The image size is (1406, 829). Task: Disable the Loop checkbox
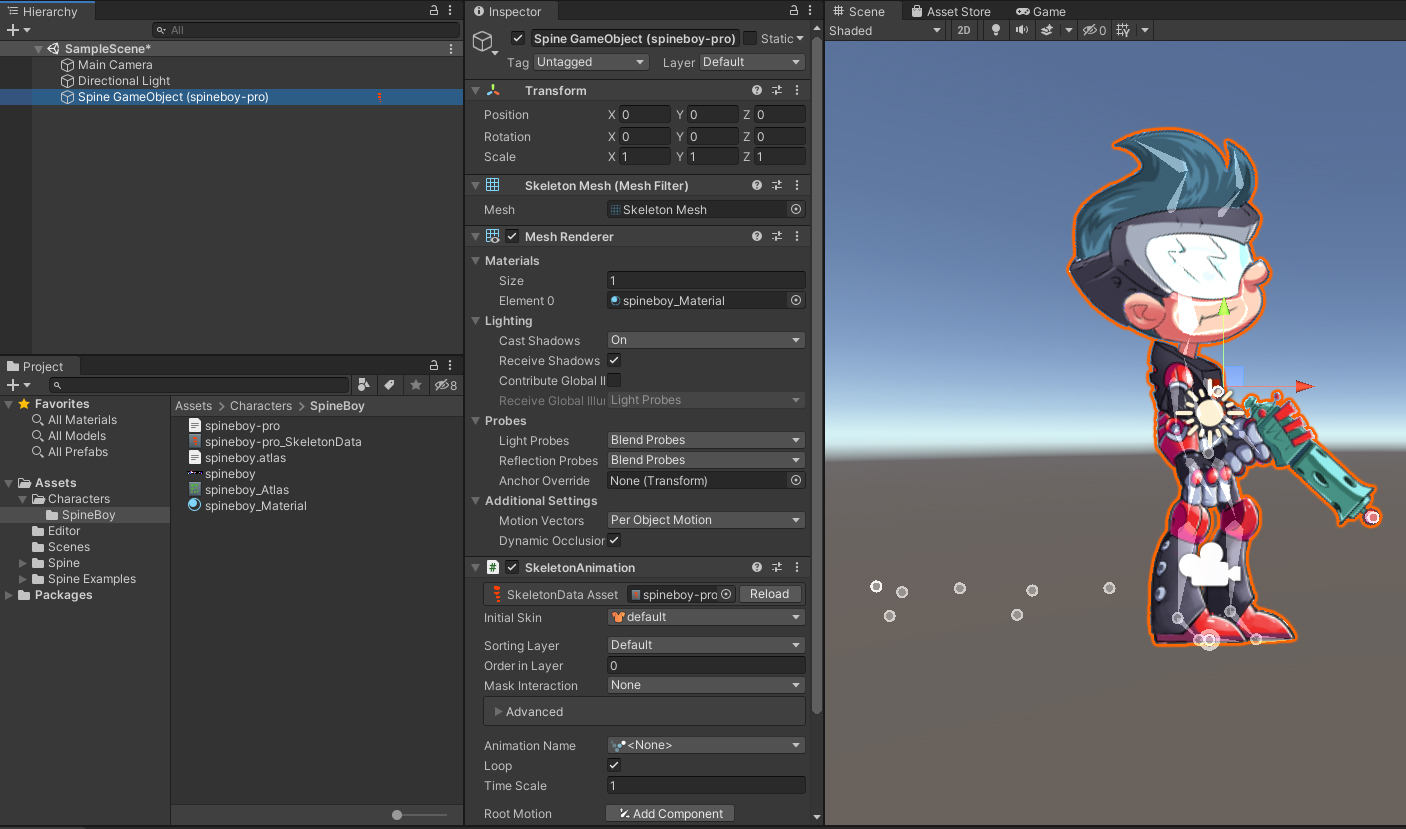[614, 765]
